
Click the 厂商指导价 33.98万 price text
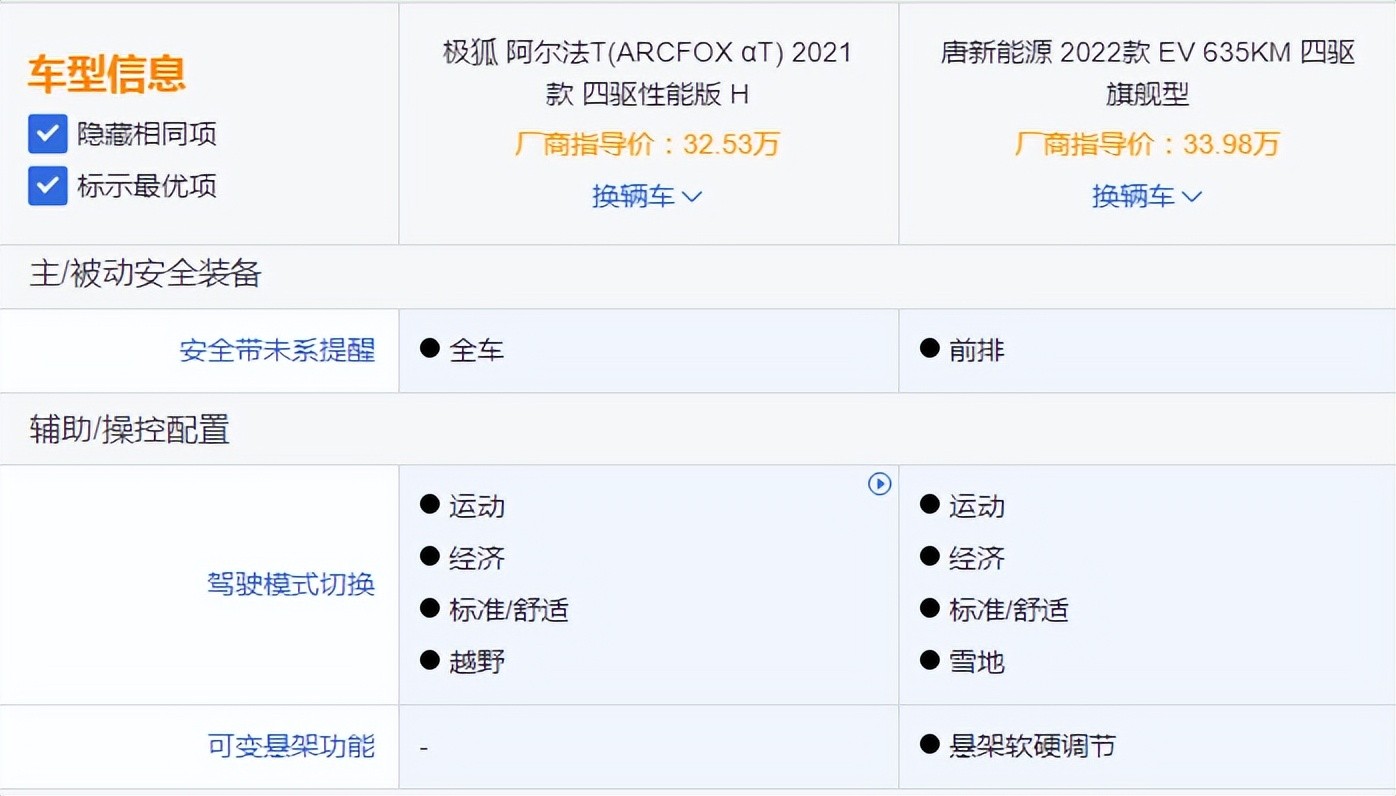pyautogui.click(x=1147, y=144)
